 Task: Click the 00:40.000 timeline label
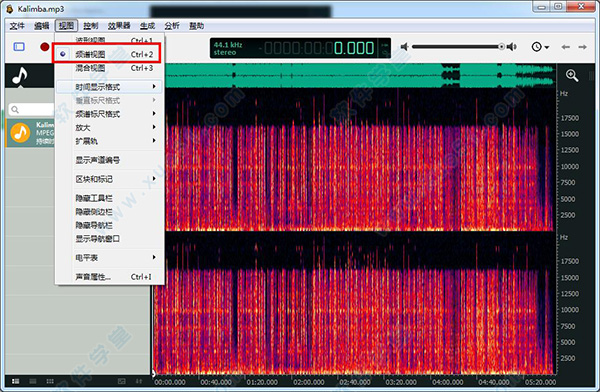[216, 382]
